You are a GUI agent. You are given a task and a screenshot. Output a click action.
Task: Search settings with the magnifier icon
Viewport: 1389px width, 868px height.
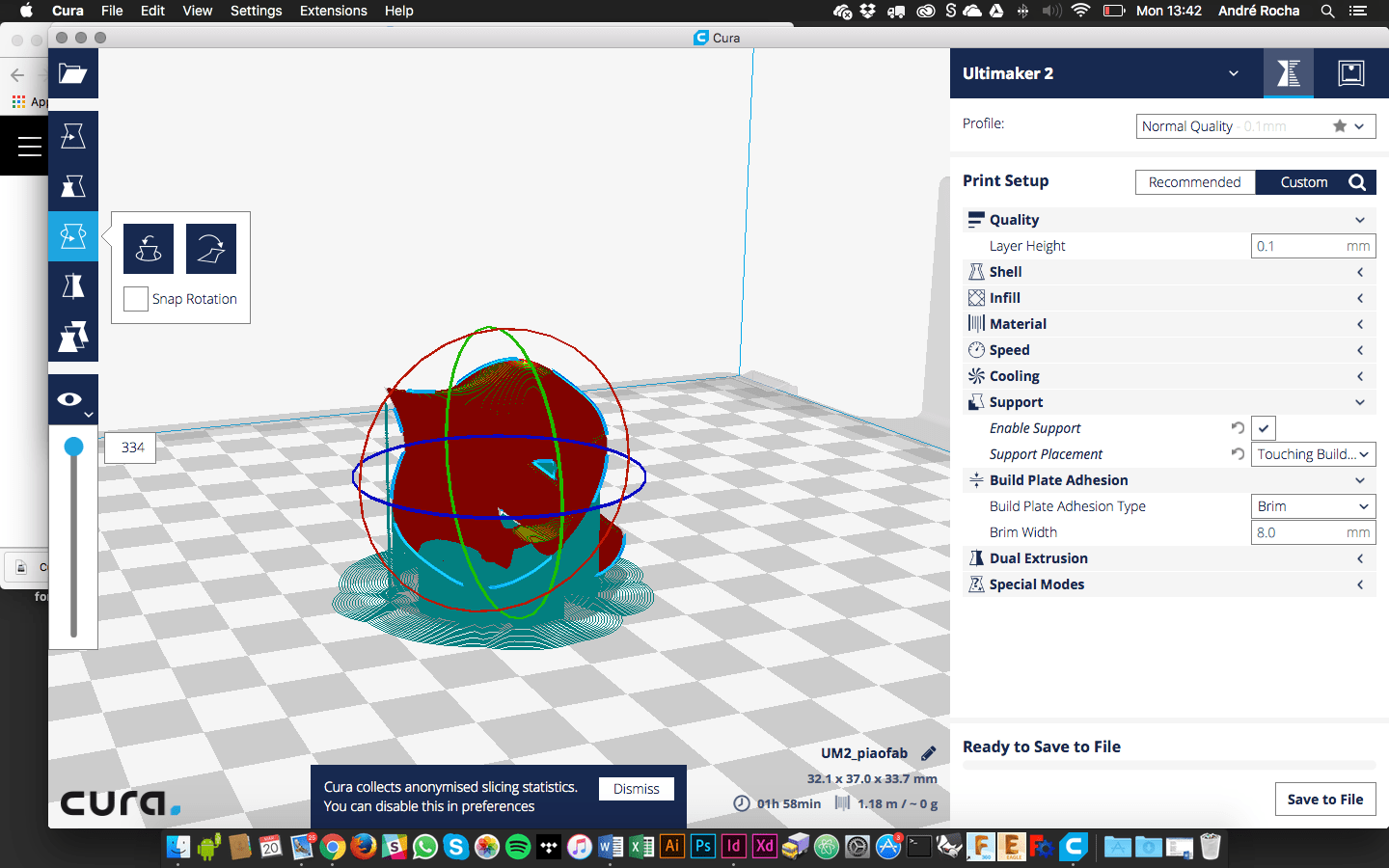[x=1357, y=182]
